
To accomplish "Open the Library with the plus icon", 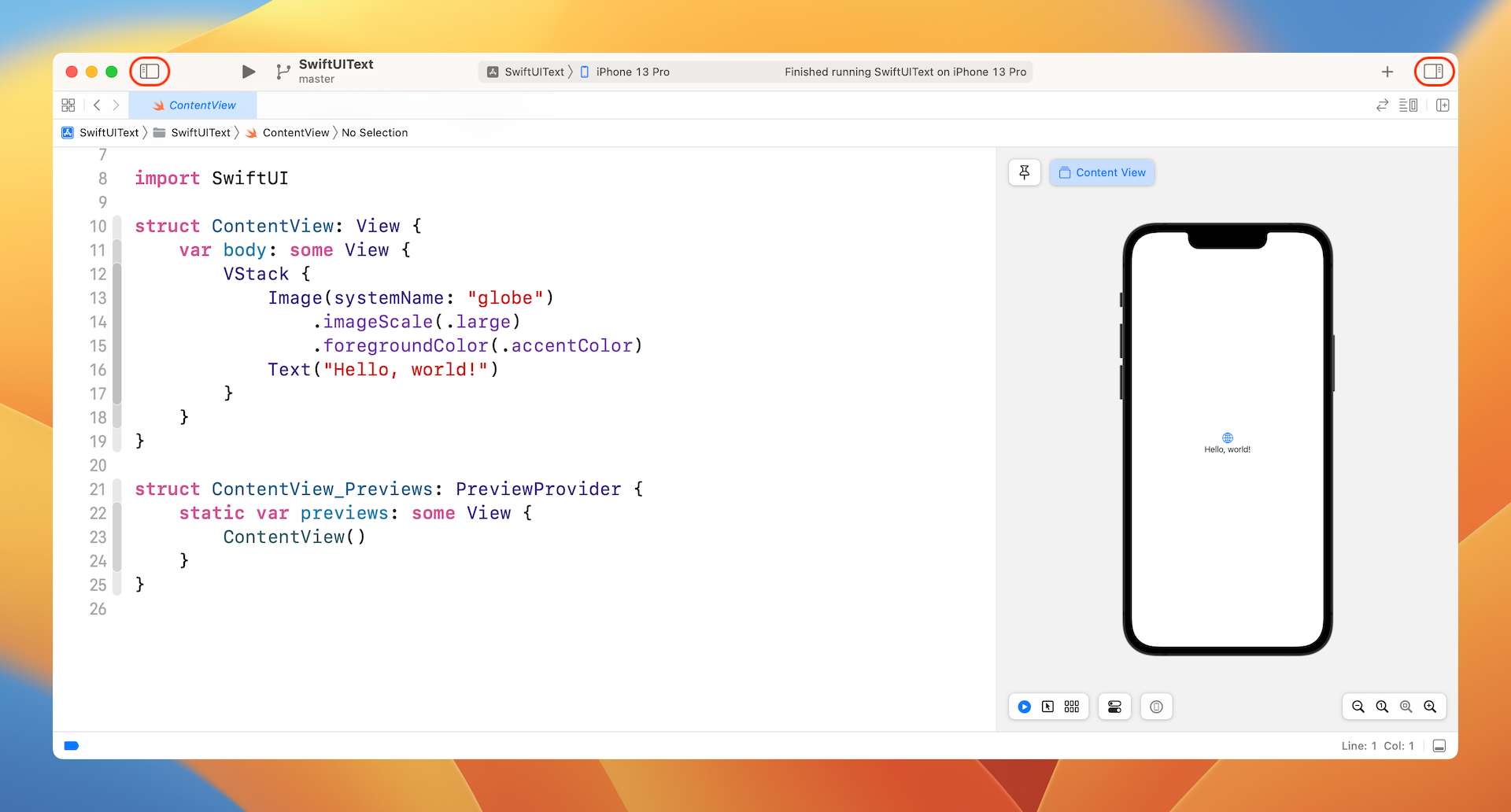I will pos(1387,72).
